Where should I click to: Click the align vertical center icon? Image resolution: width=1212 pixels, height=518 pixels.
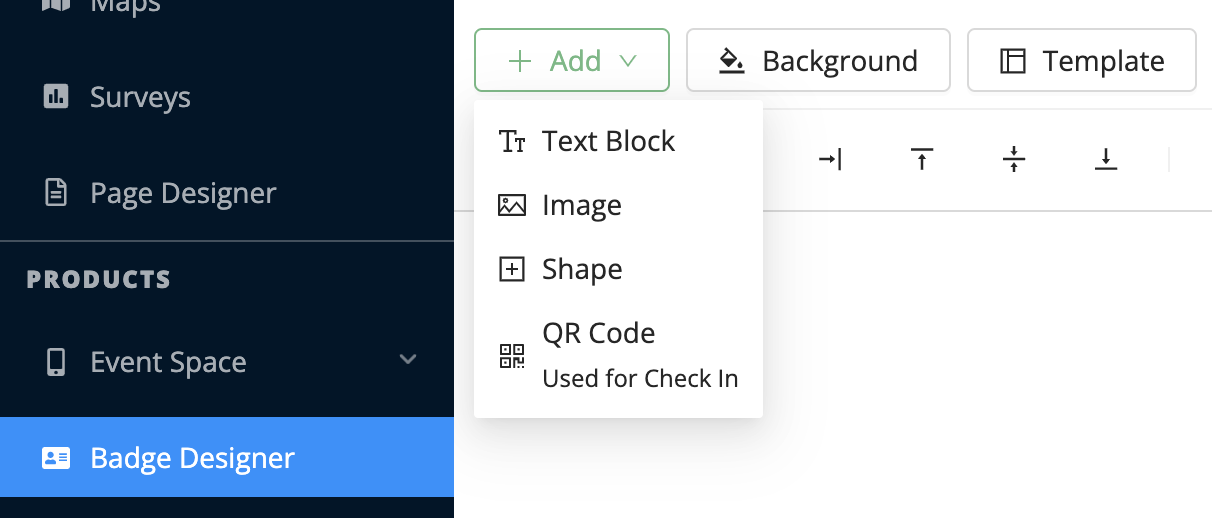click(1014, 159)
